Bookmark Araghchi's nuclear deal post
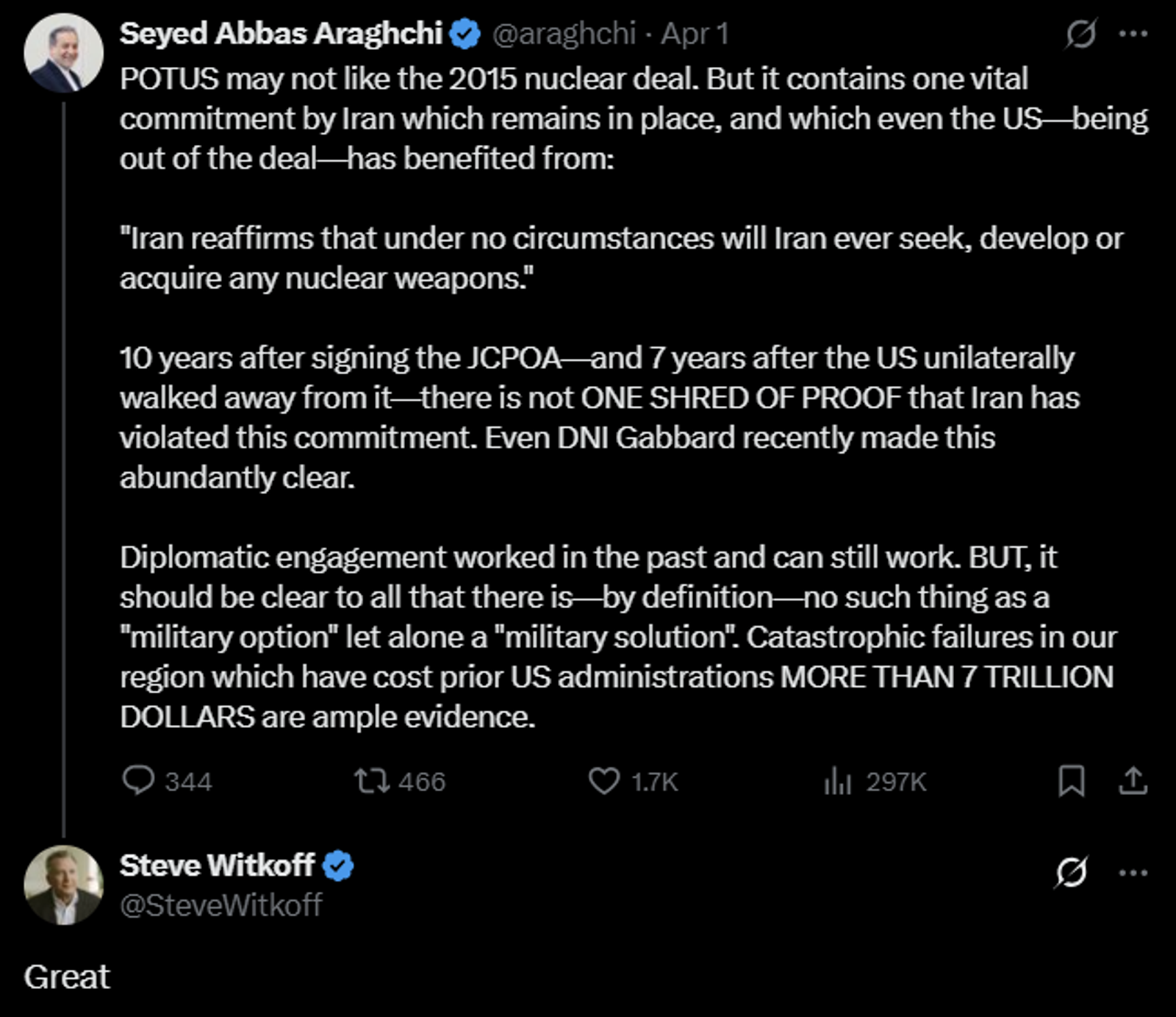 pos(1071,781)
